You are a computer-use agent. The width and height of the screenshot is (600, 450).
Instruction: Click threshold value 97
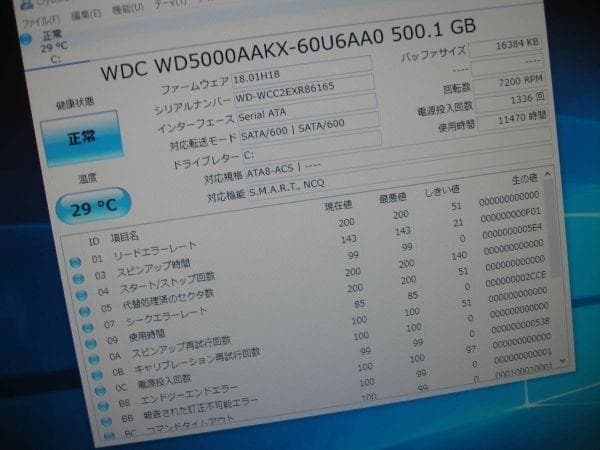[x=471, y=349]
